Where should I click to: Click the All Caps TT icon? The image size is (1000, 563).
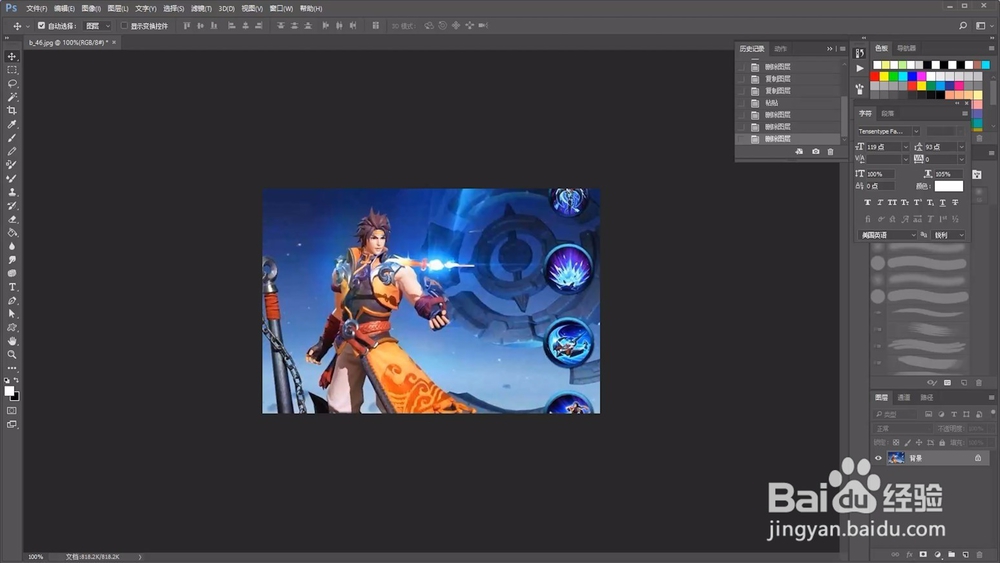coord(892,202)
